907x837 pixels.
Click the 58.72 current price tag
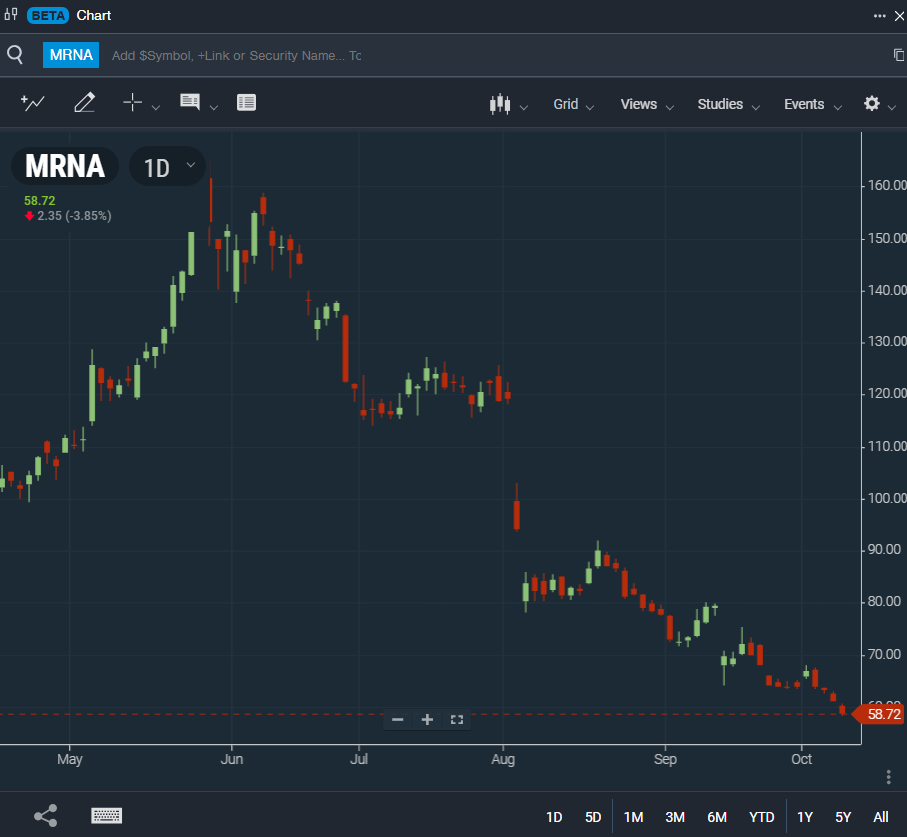(880, 714)
